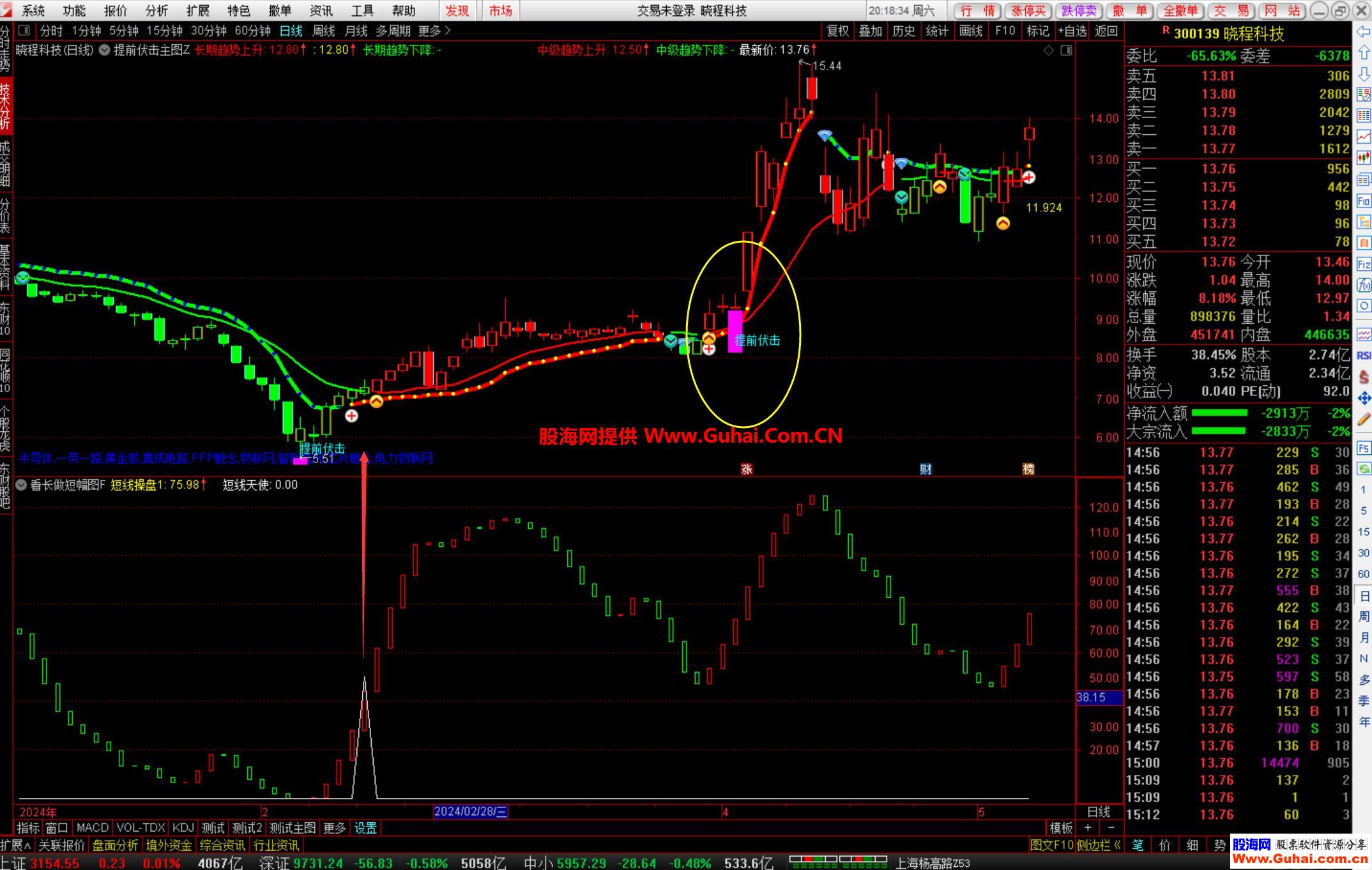1372x870 pixels.
Task: Click the wave lines indicator sidebar icon
Action: 1364,334
